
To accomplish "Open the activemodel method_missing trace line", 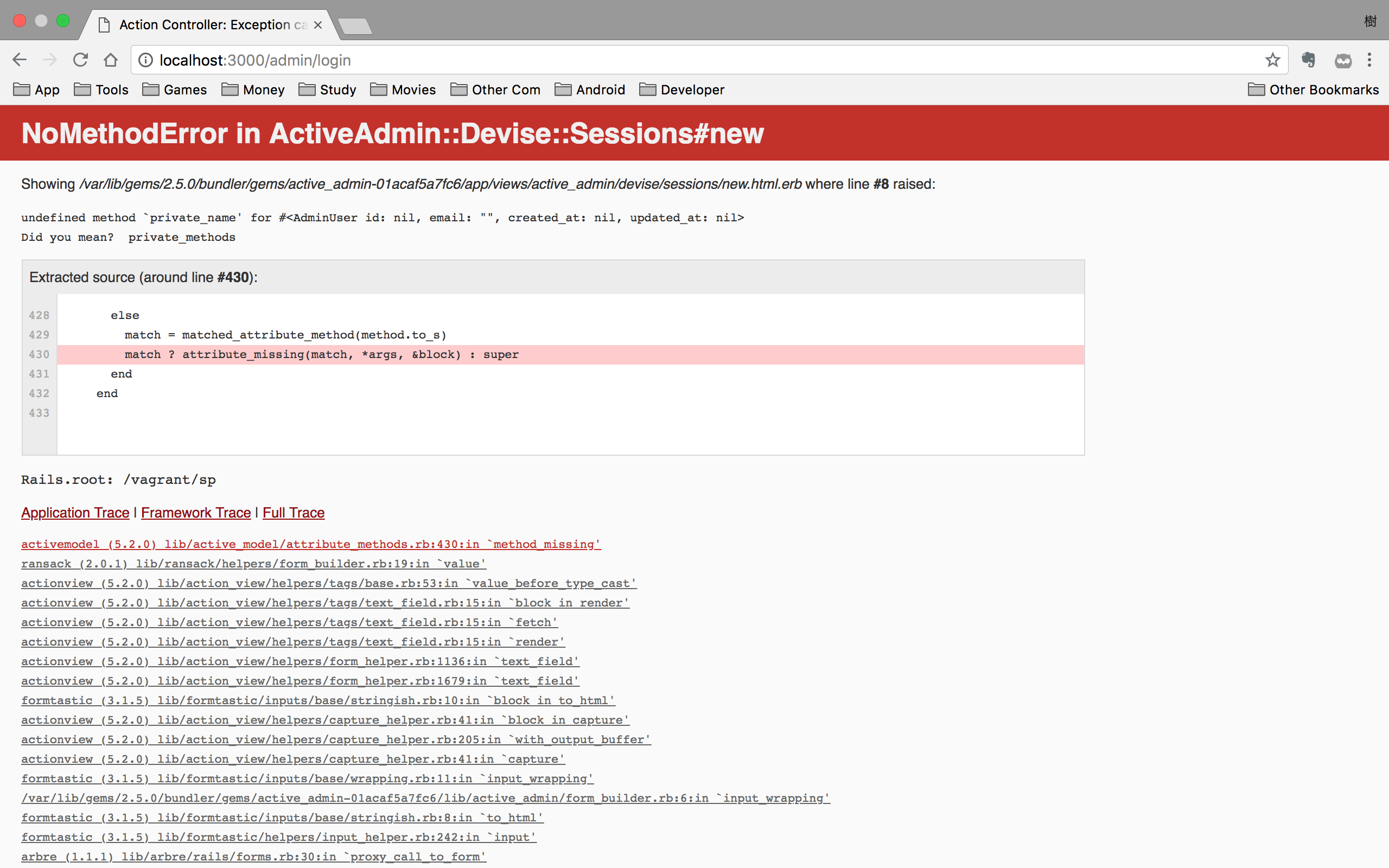I will (x=310, y=544).
